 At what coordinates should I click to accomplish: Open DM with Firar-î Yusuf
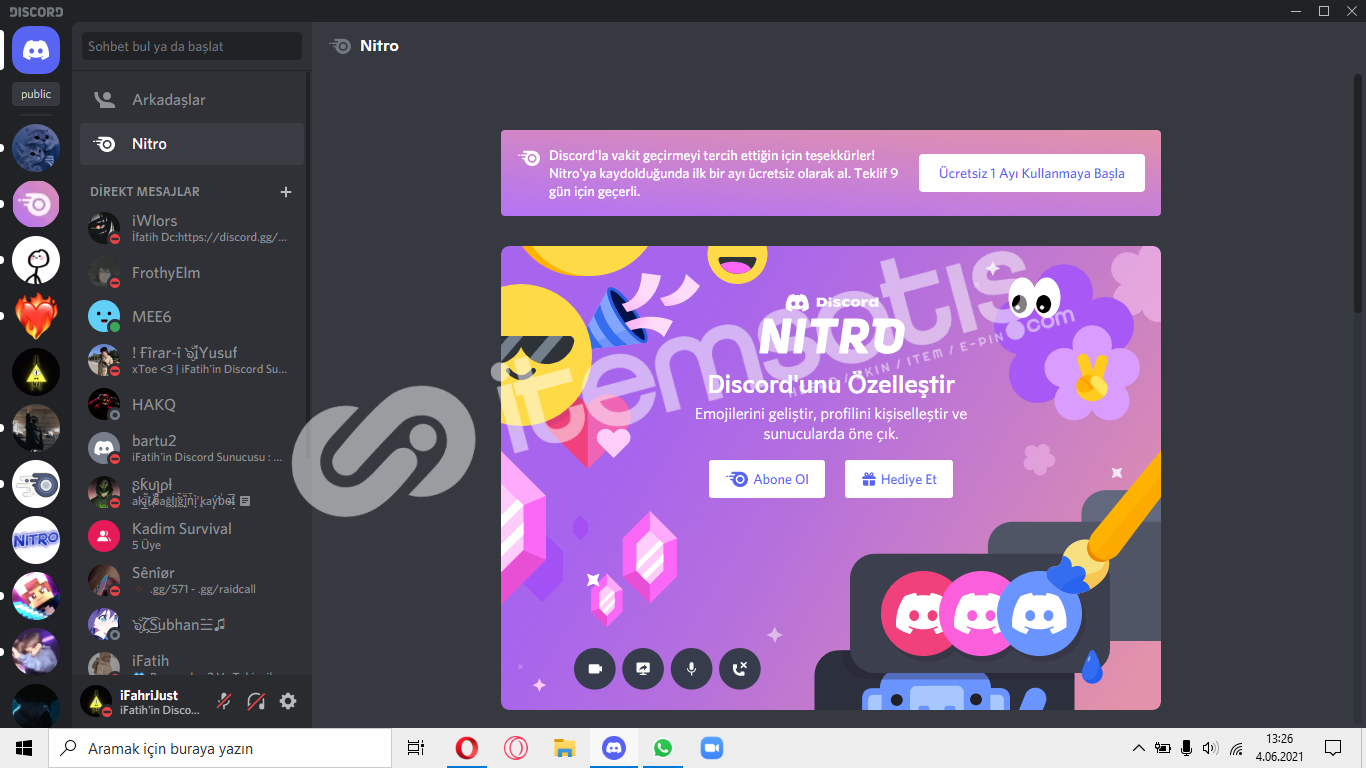[x=192, y=360]
